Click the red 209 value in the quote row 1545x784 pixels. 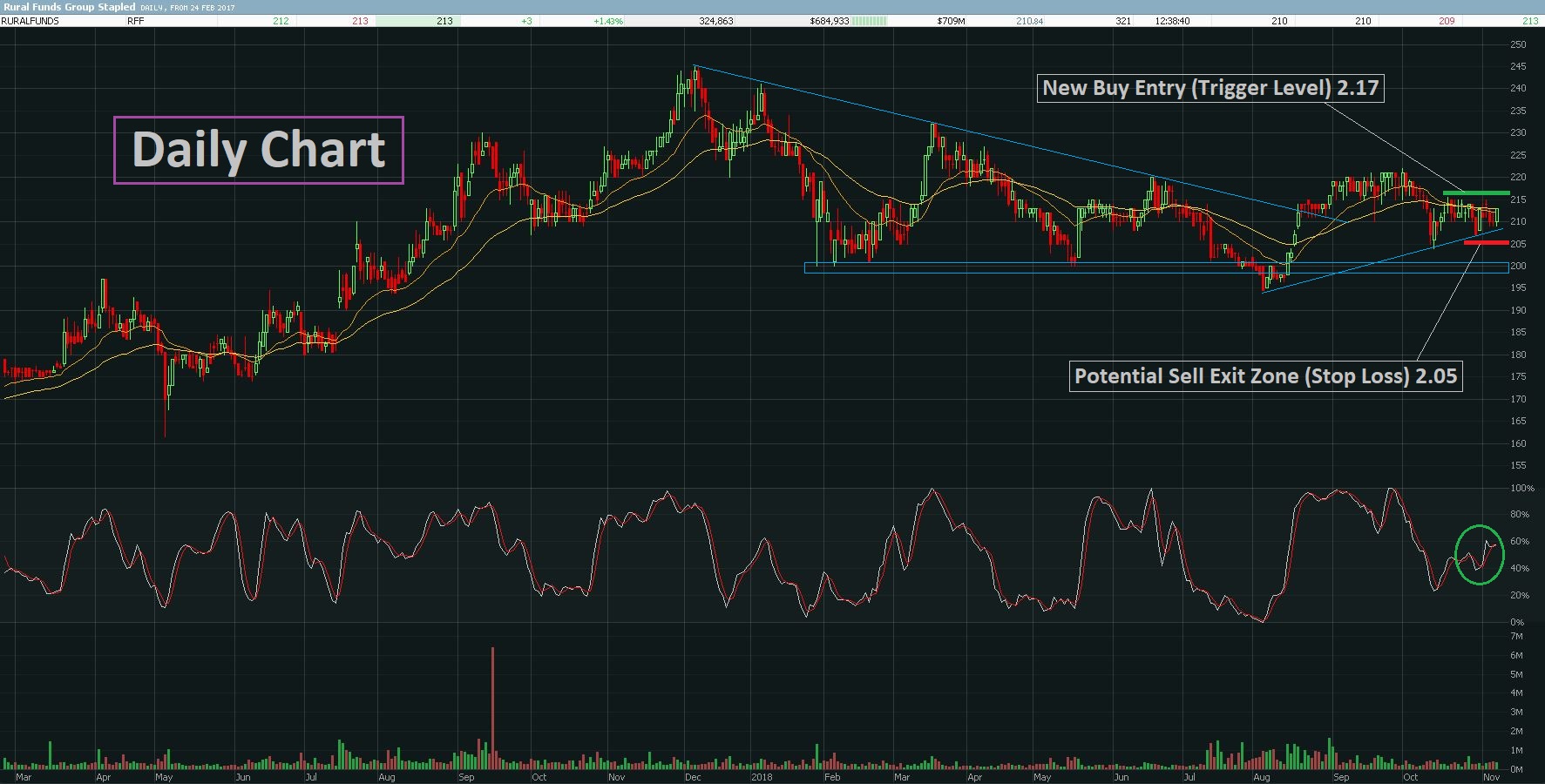tap(1447, 21)
